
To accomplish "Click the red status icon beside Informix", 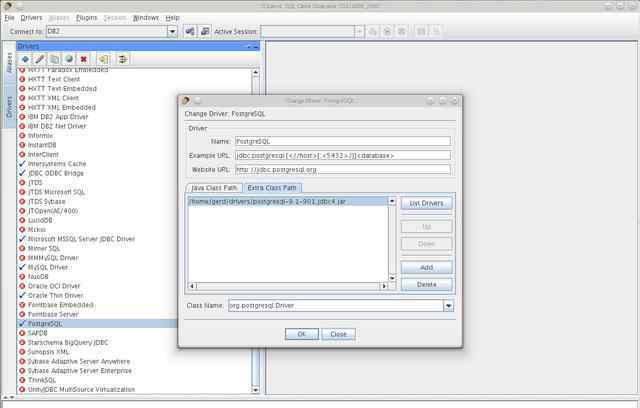I will [22, 135].
